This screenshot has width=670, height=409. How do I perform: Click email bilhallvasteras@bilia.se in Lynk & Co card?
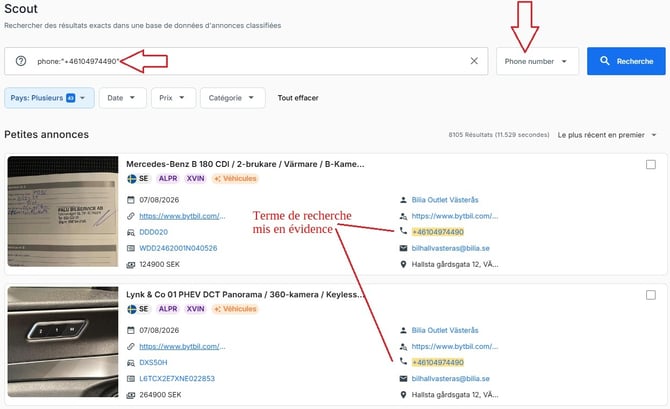pyautogui.click(x=450, y=379)
